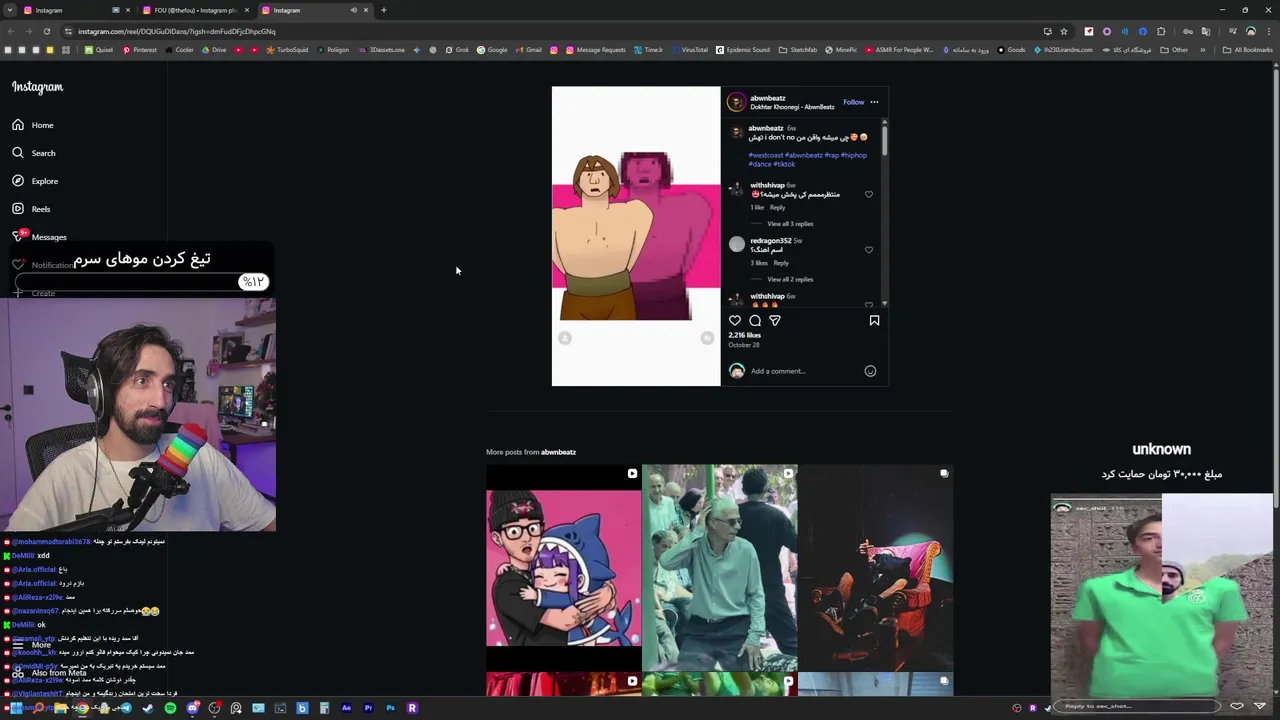This screenshot has height=720, width=1280.
Task: Toggle audio mute on the reel video
Action: (707, 339)
